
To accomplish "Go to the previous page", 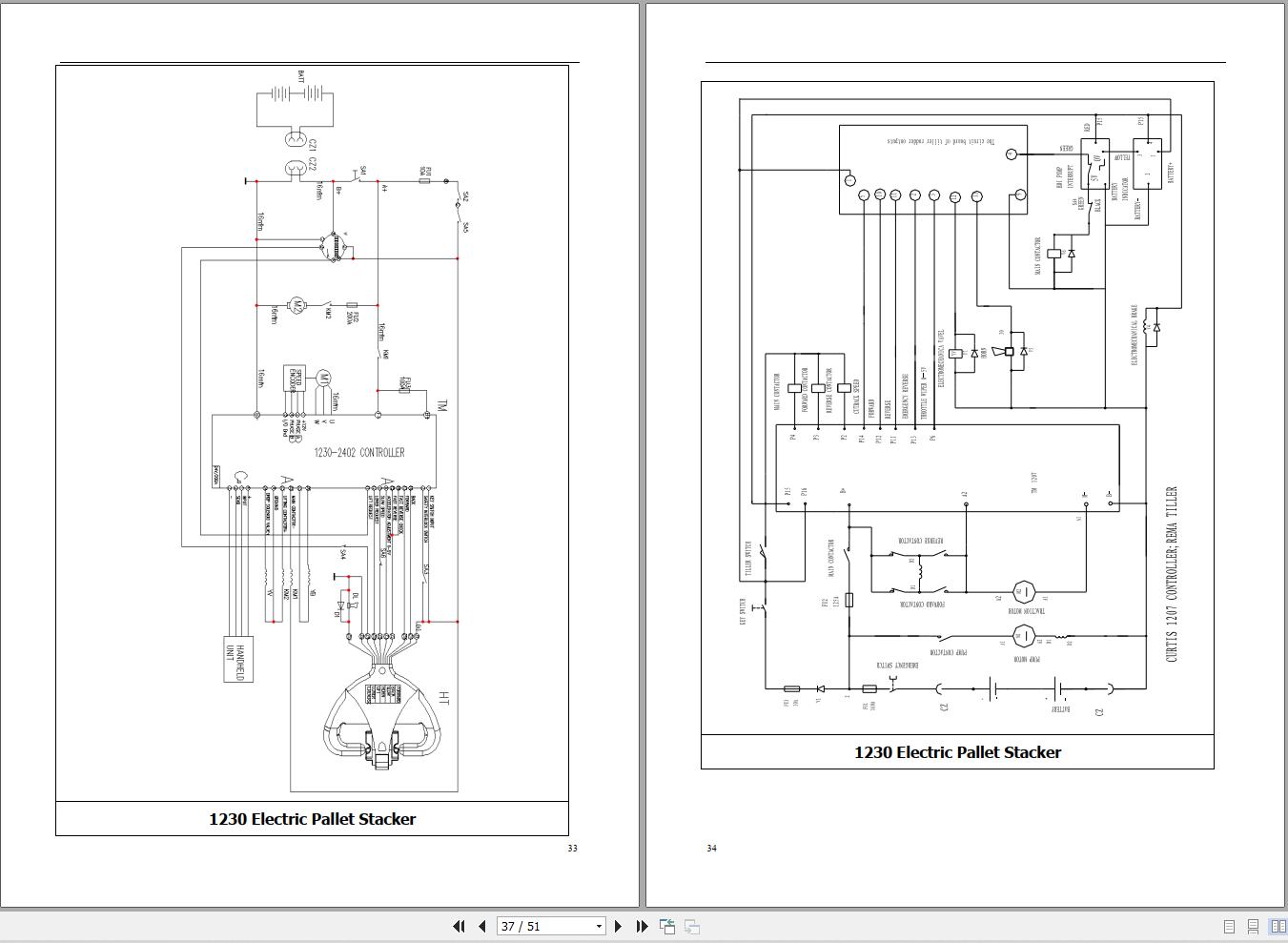I will click(x=481, y=926).
